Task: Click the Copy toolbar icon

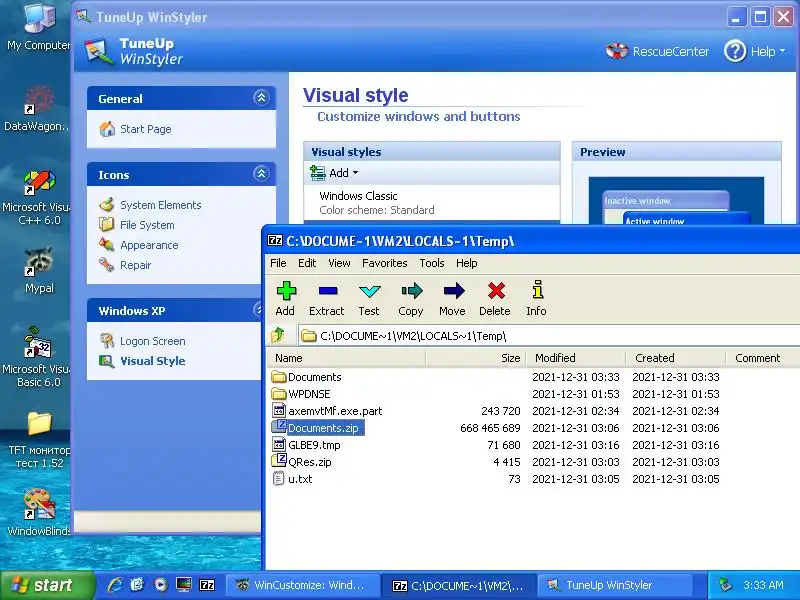Action: pyautogui.click(x=411, y=298)
